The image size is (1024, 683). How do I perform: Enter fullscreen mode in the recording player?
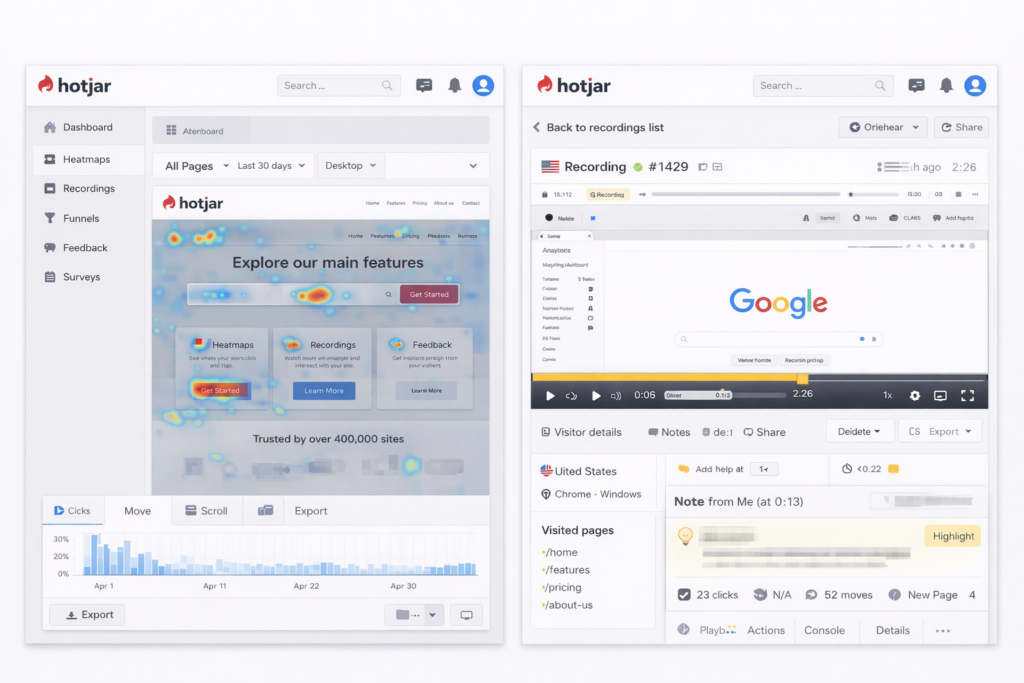coord(967,395)
